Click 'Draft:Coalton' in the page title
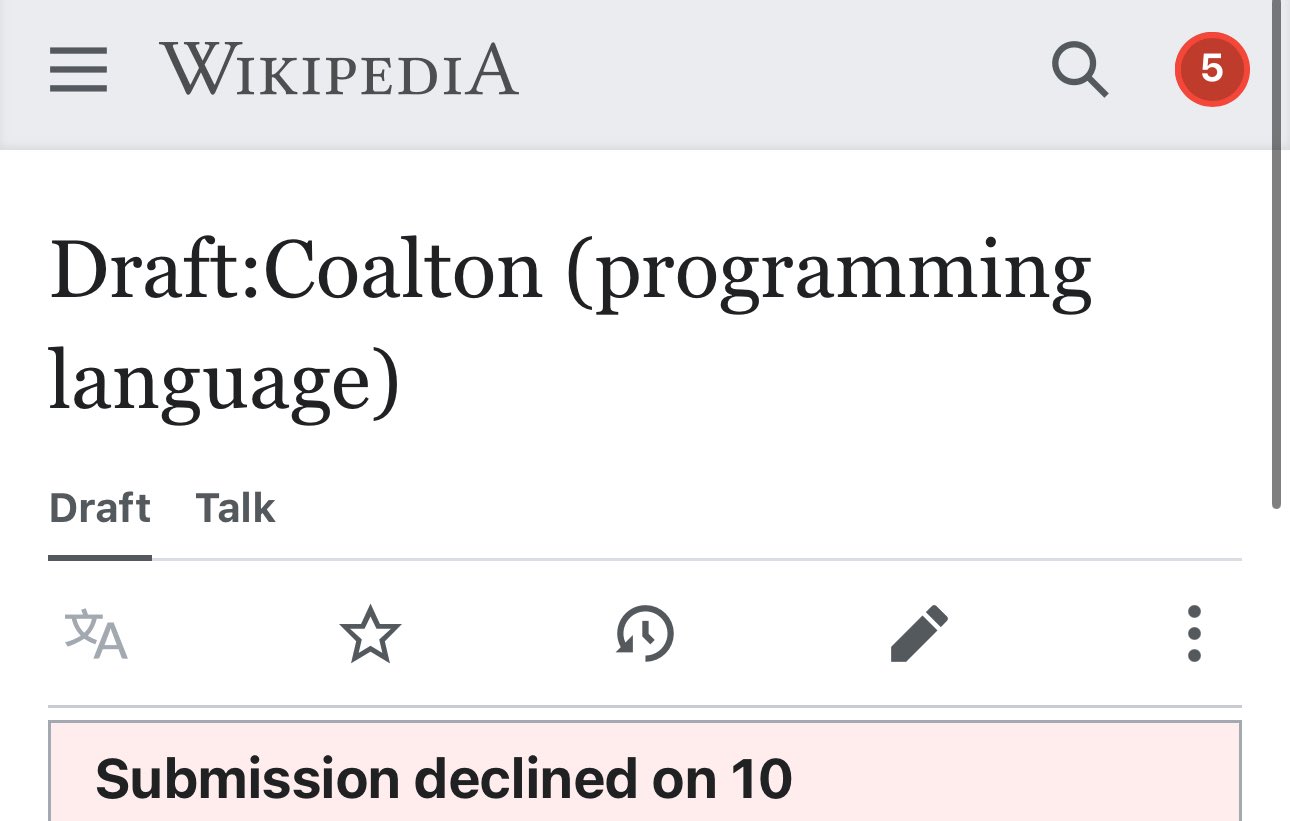This screenshot has width=1290, height=821. click(x=295, y=271)
